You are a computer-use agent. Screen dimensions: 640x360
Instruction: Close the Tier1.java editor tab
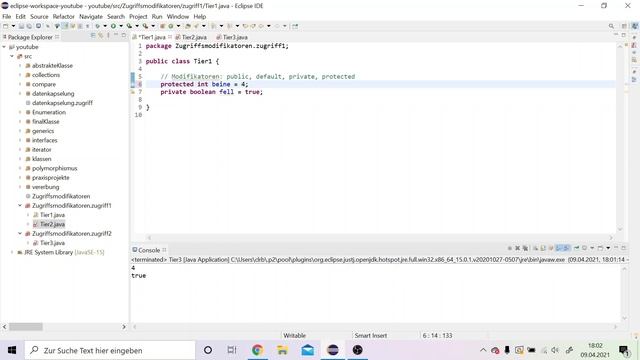[x=170, y=37]
